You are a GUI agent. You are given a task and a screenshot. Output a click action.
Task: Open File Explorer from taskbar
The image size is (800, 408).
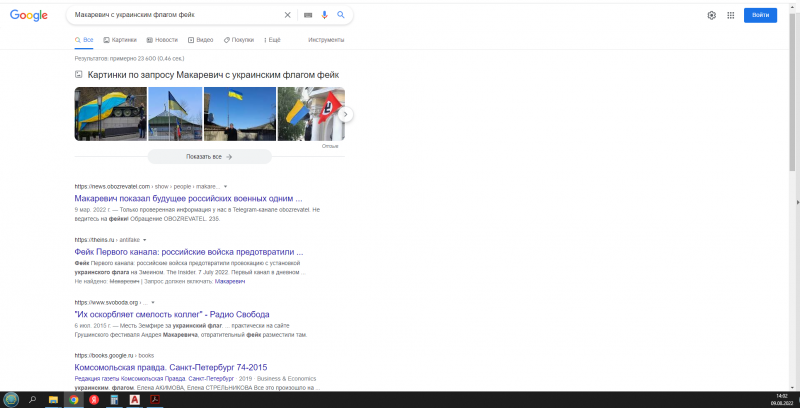(53, 400)
